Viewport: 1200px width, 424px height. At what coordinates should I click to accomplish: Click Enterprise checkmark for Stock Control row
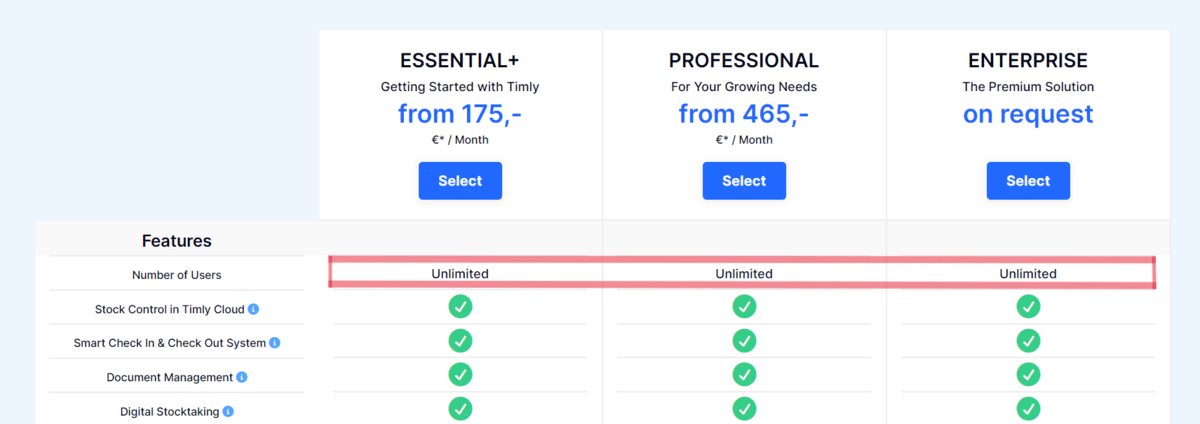click(1028, 307)
